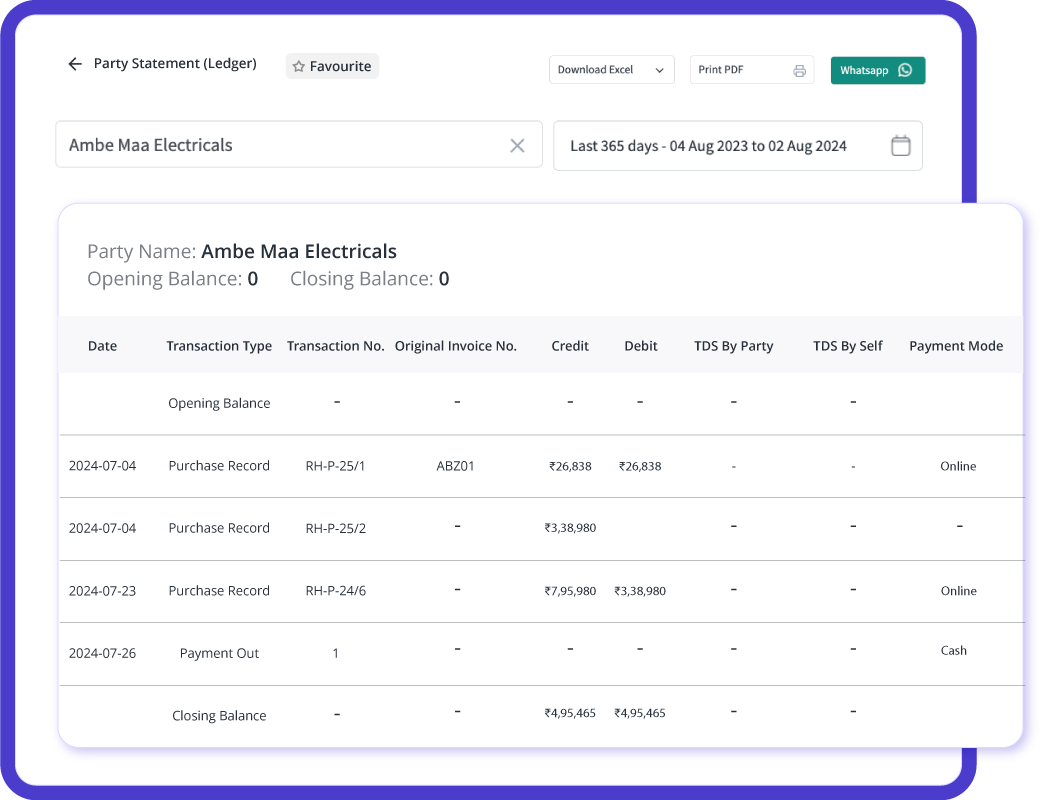Open the Download Excel options

(611, 70)
